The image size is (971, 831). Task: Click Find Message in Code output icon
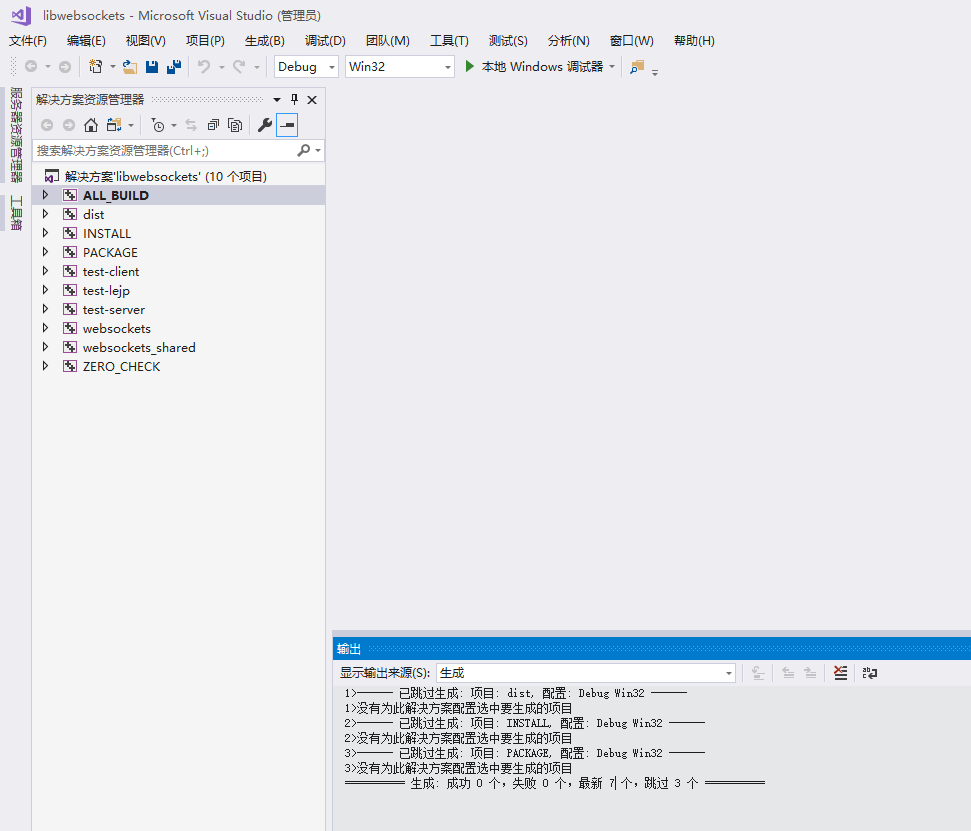758,673
